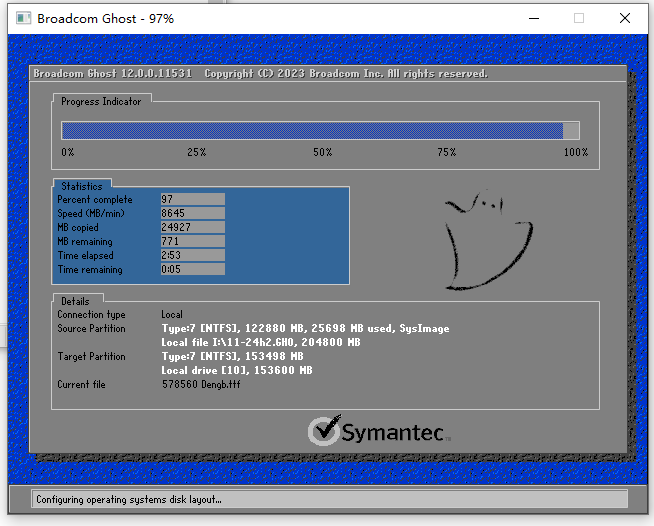This screenshot has height=526, width=654.
Task: Click the Local drive [10] line
Action: click(x=237, y=370)
